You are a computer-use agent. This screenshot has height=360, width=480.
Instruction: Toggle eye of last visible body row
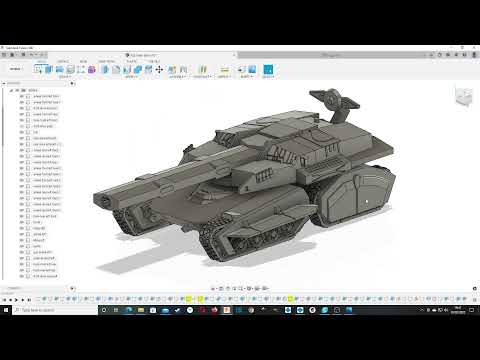click(22, 276)
